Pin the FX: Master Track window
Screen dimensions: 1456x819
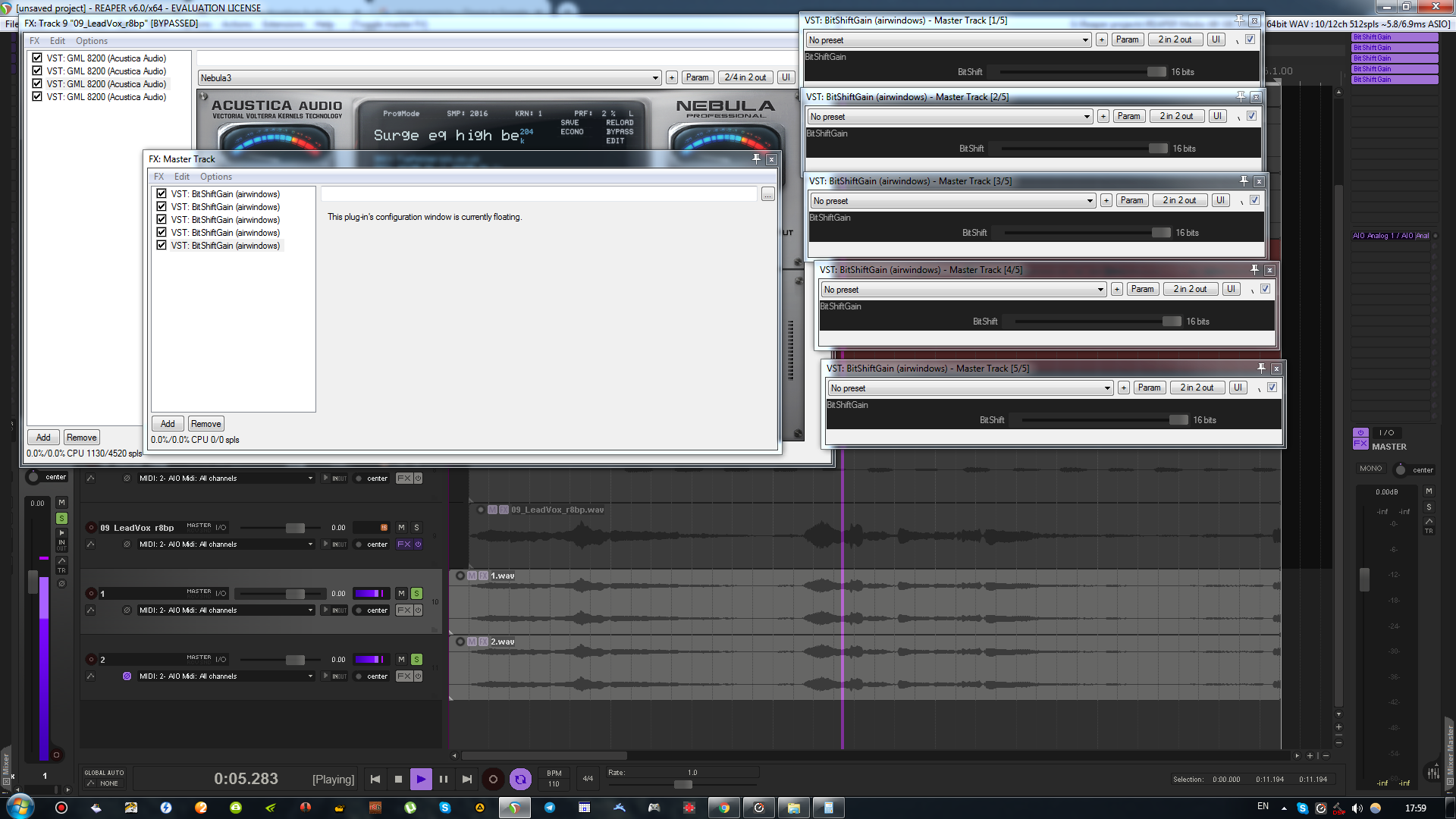click(756, 159)
